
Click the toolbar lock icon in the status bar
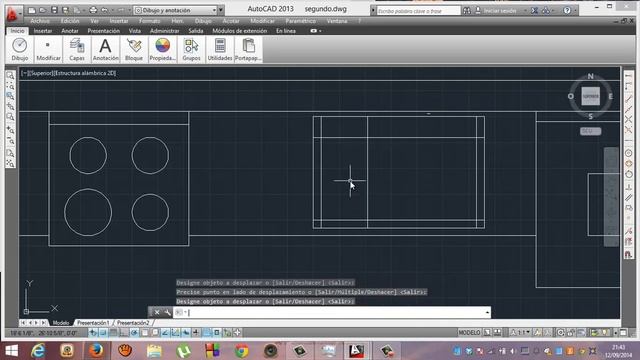pos(571,333)
